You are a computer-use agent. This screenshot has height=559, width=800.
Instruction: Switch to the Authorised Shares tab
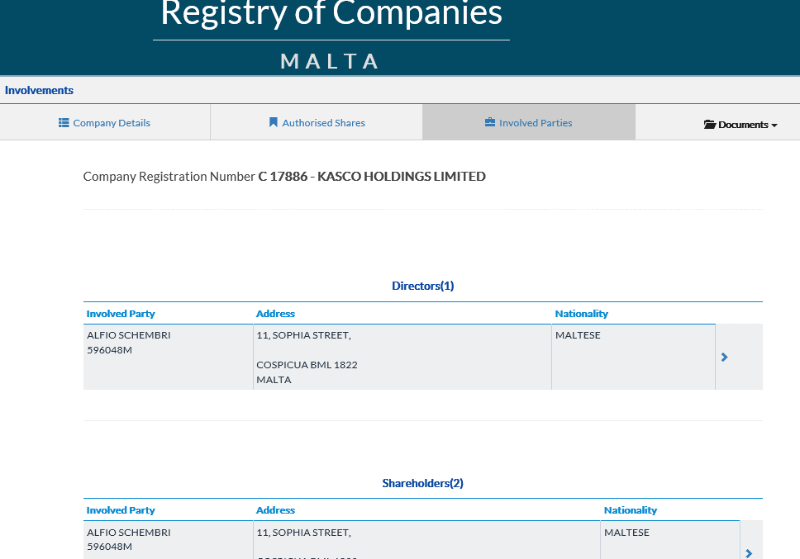pos(316,122)
